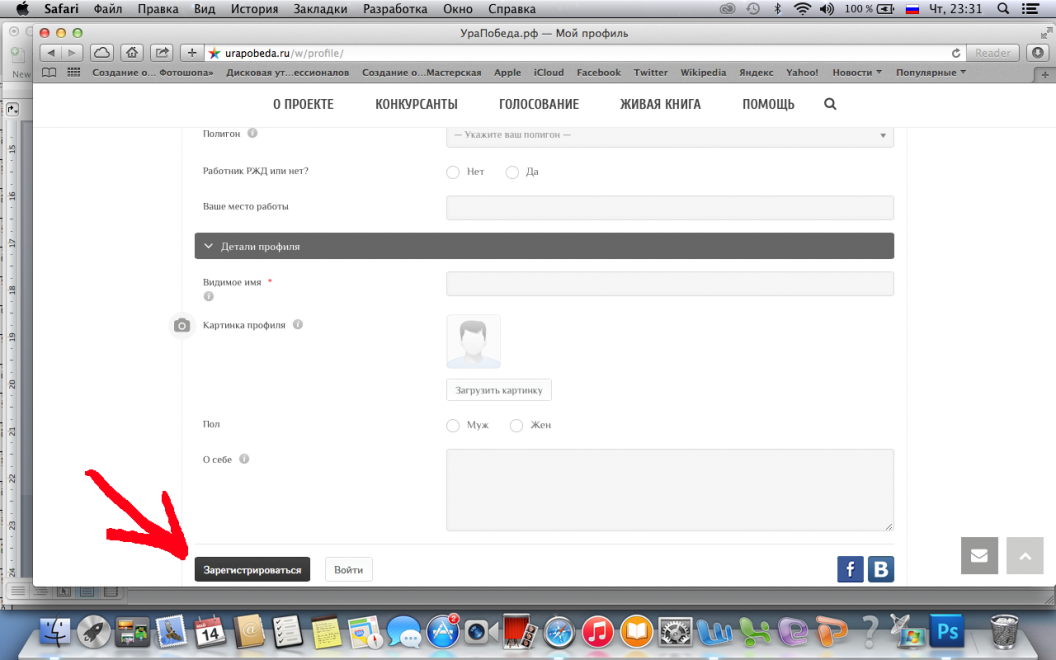The image size is (1056, 660).
Task: Open App Store from the Dock
Action: point(442,632)
